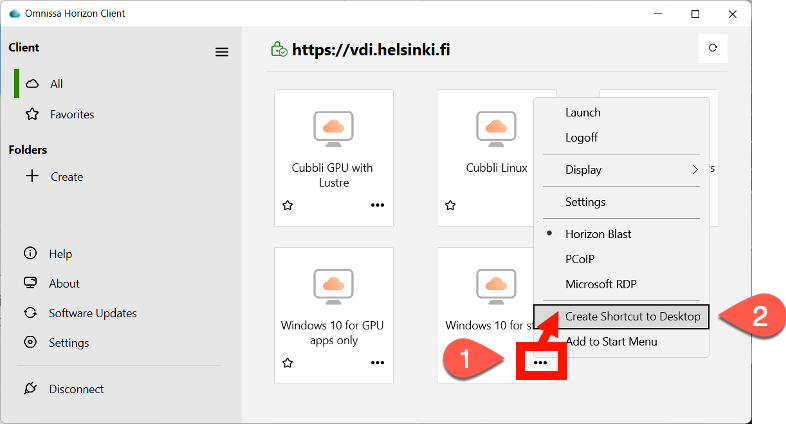This screenshot has height=425, width=786.
Task: Maximize the Horizon Client window
Action: 695,14
